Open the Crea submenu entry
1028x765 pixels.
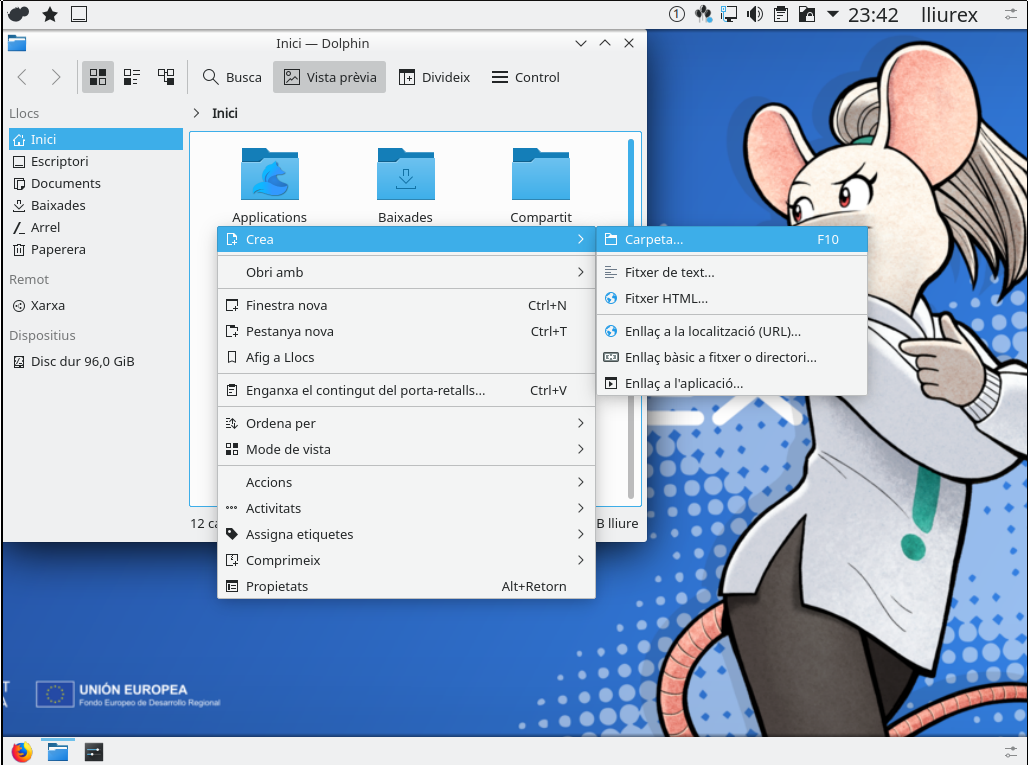pos(406,239)
